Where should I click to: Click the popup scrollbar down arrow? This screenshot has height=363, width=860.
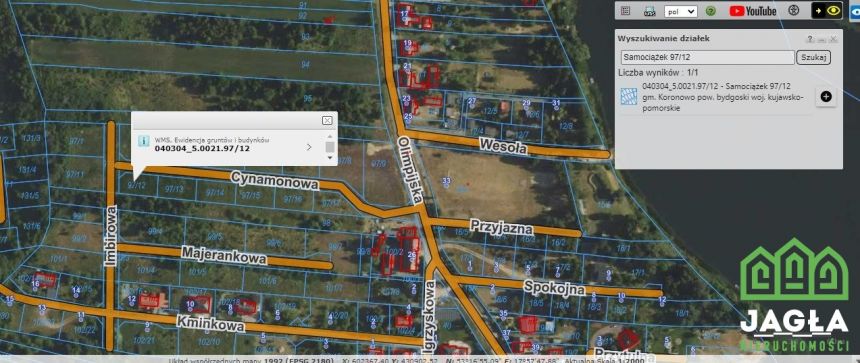(330, 157)
